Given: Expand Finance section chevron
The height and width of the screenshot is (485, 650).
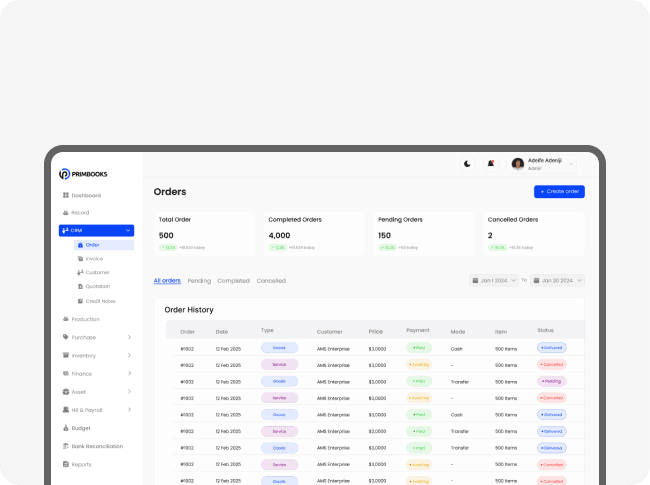Looking at the screenshot, I should (x=129, y=373).
